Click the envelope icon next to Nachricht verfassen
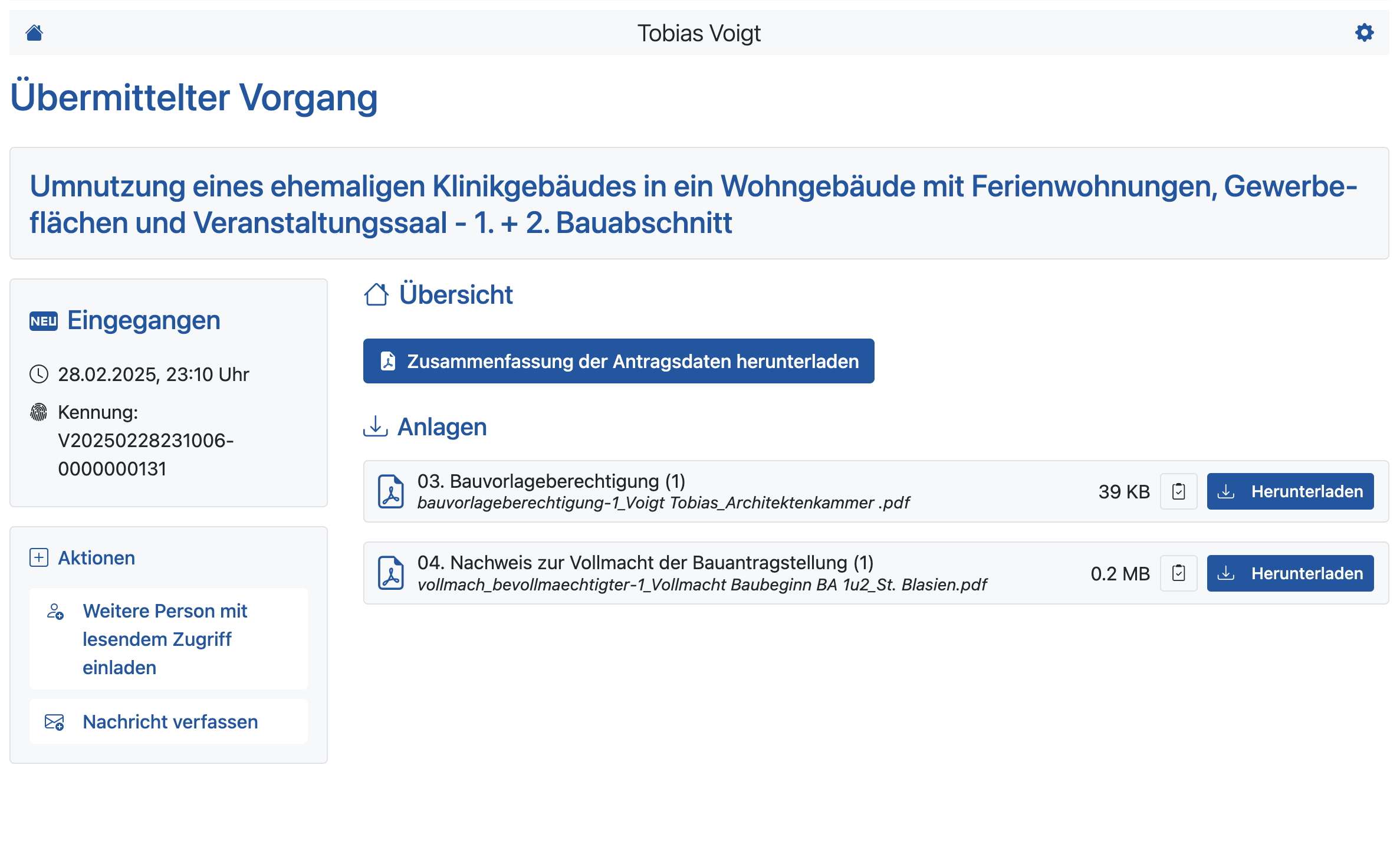Screen dimensions: 1400x847 point(55,722)
